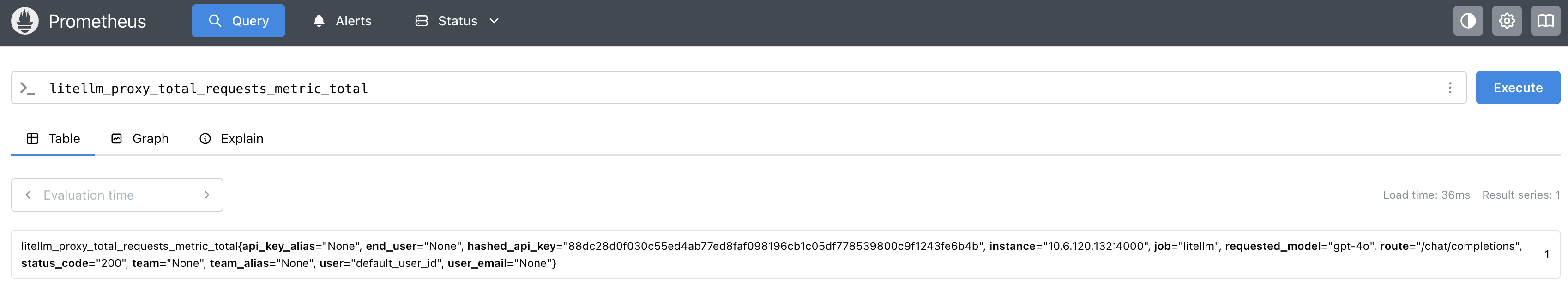The width and height of the screenshot is (1568, 284).
Task: Open the Query page magnifier icon
Action: click(x=217, y=20)
